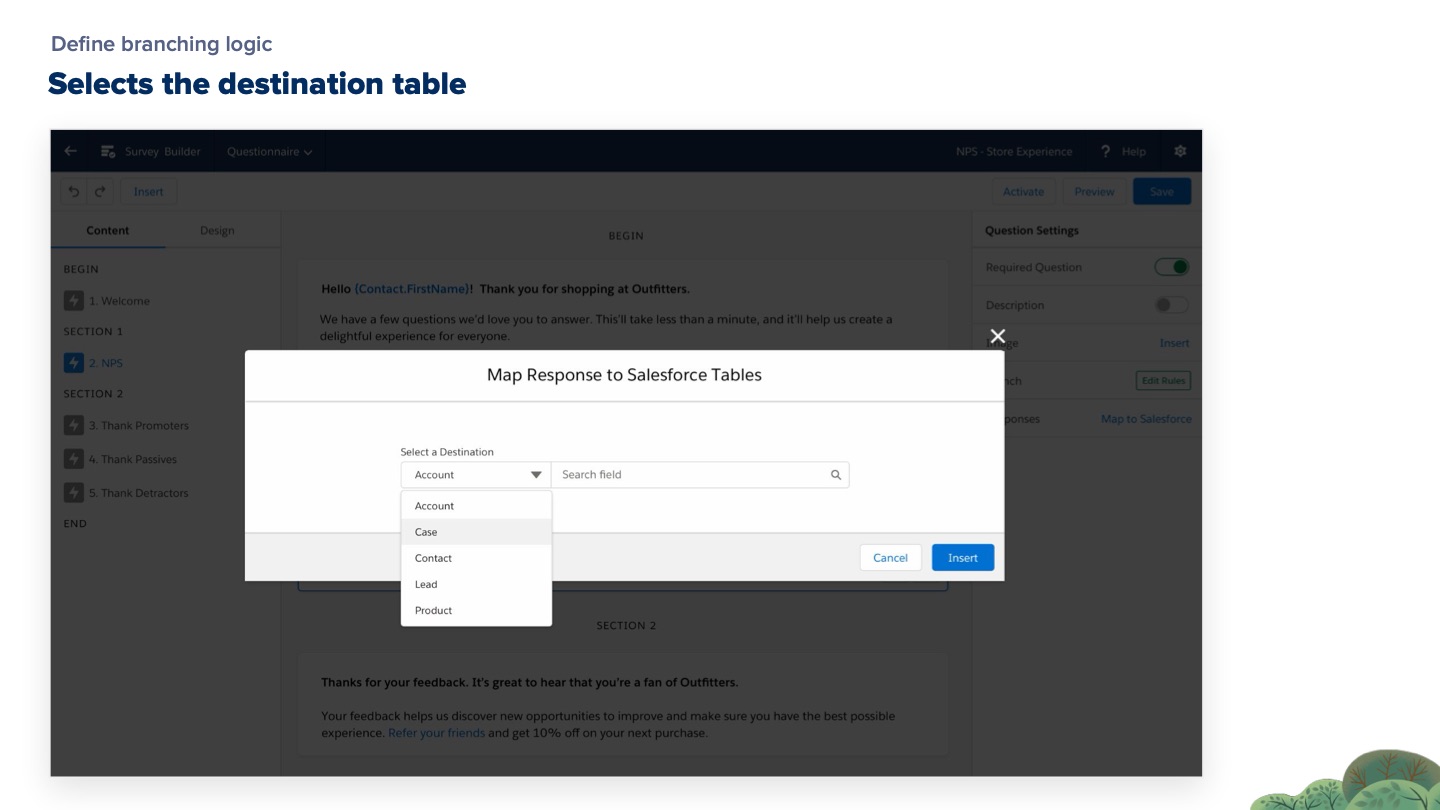The height and width of the screenshot is (810, 1440).
Task: Open the Questionnaire dropdown
Action: point(270,152)
